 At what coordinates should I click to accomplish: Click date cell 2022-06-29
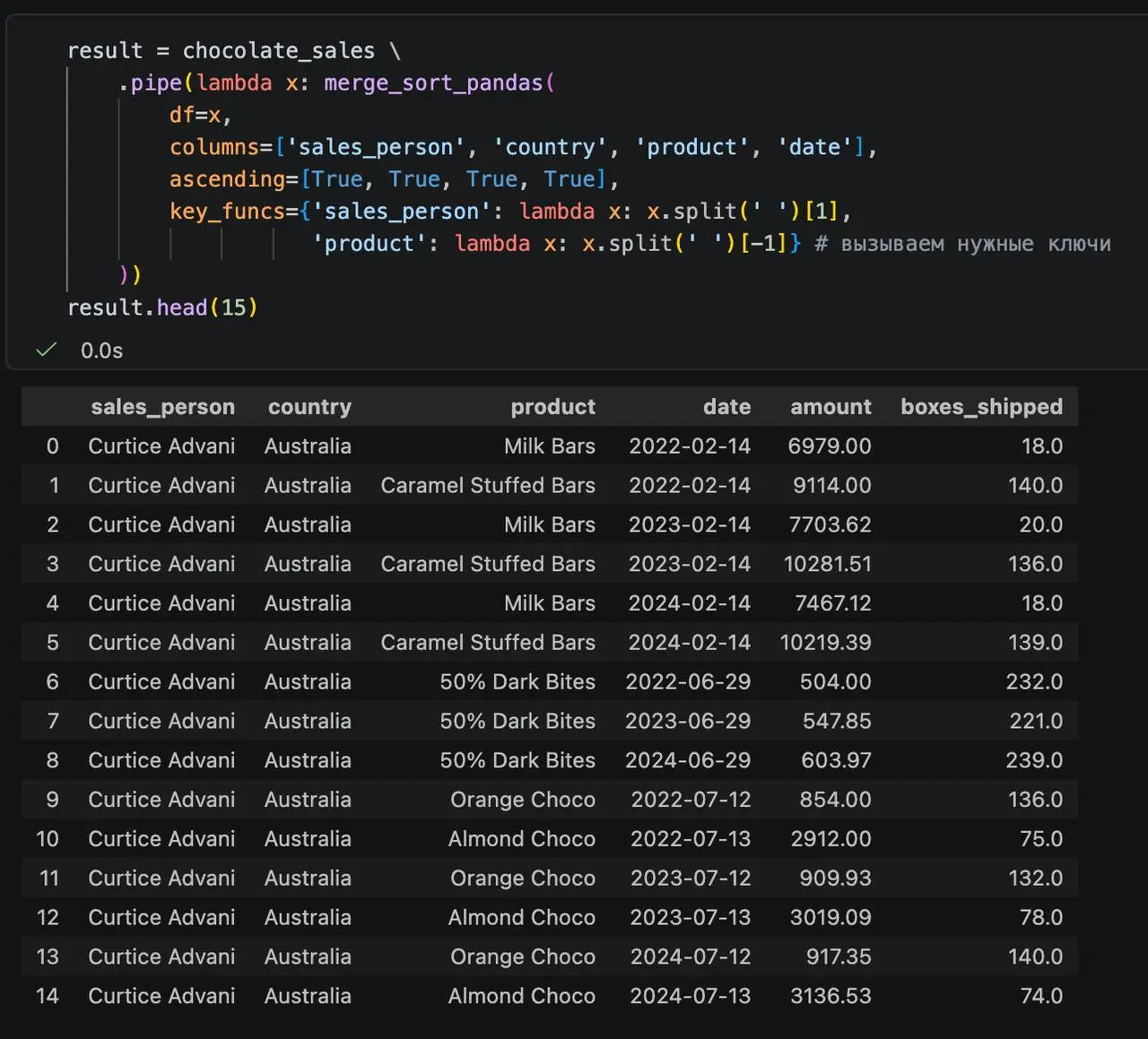(688, 682)
